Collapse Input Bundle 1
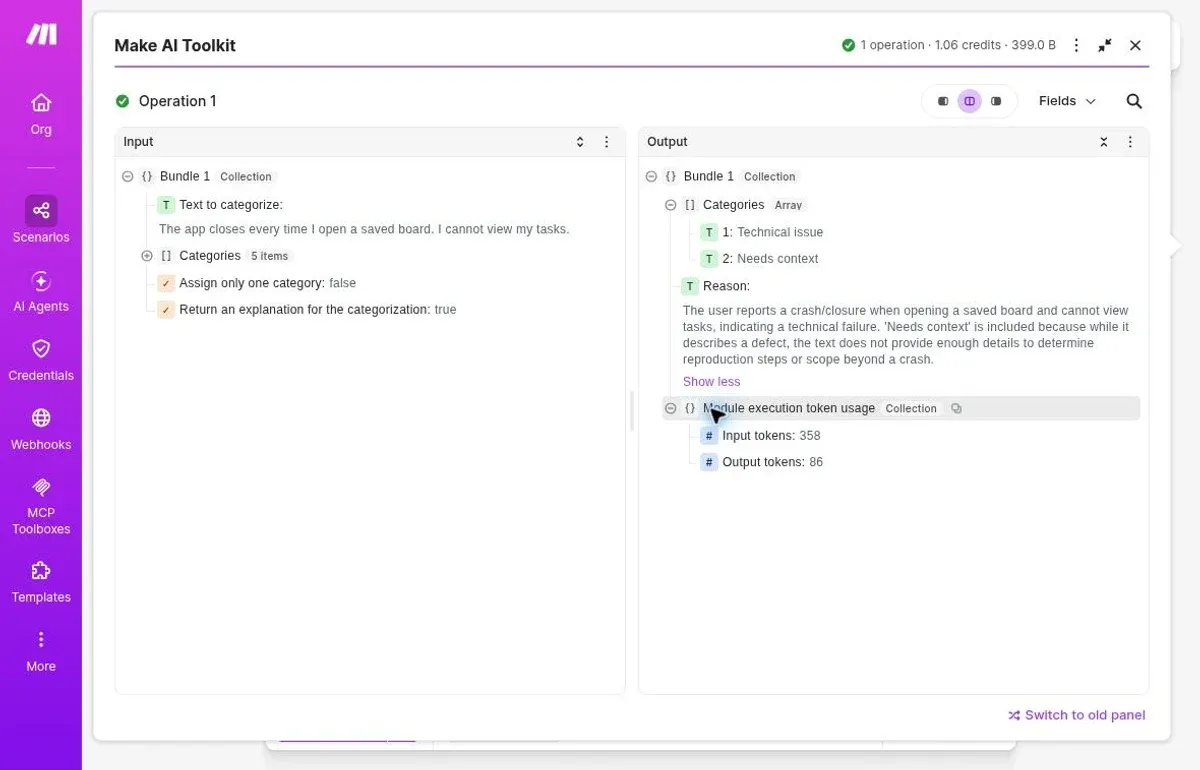Viewport: 1200px width, 770px height. coord(128,176)
